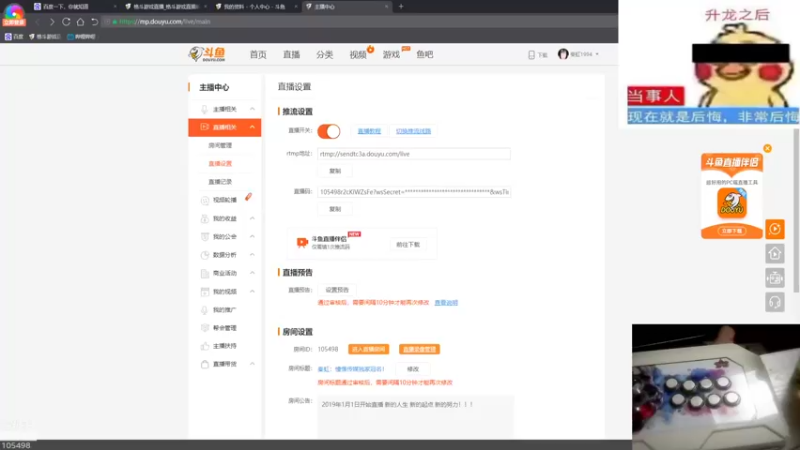Click the 360 browser logo avatar
Viewport: 800px width, 450px height.
click(14, 14)
